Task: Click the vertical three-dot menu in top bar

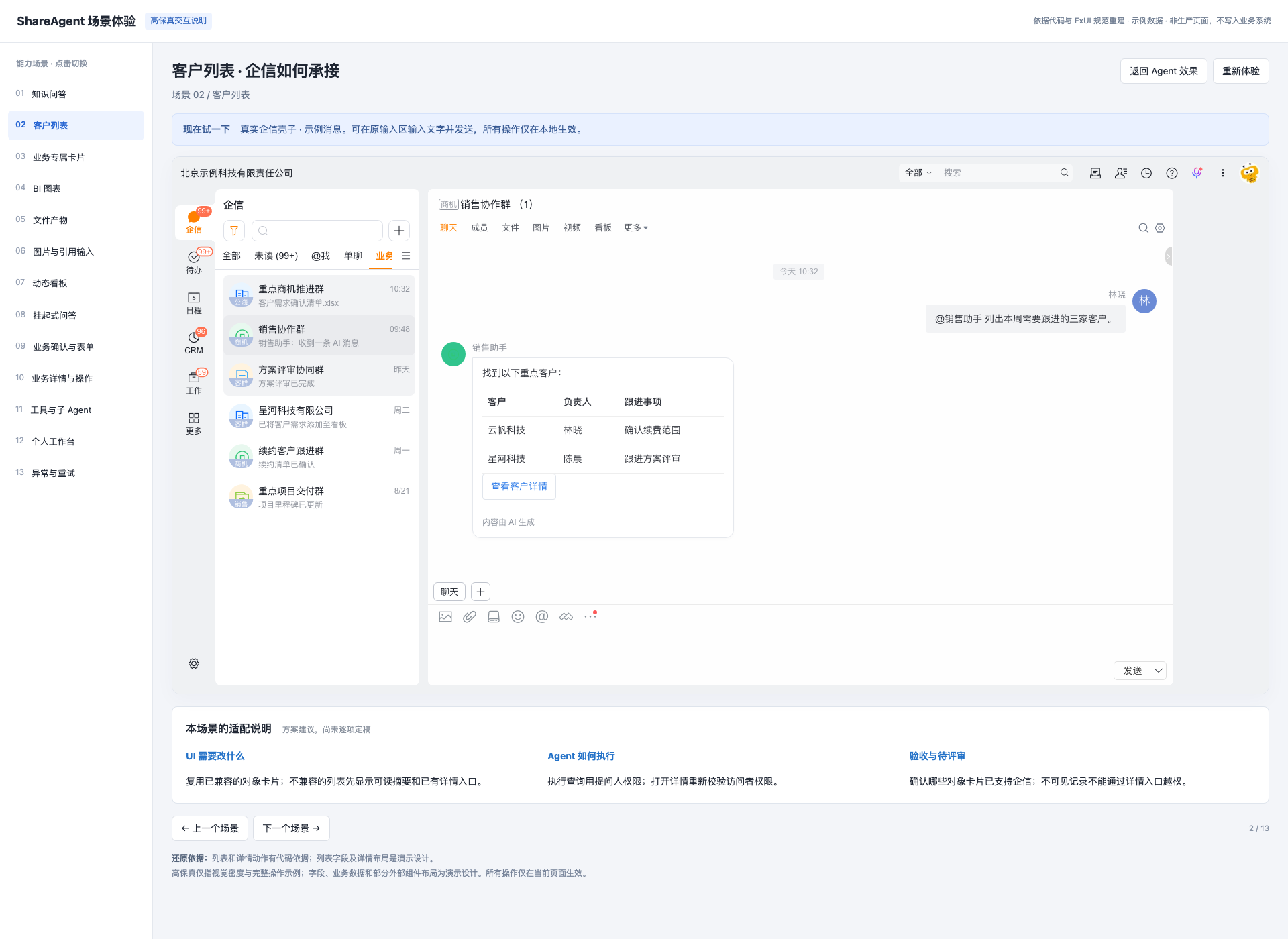Action: (x=1223, y=173)
